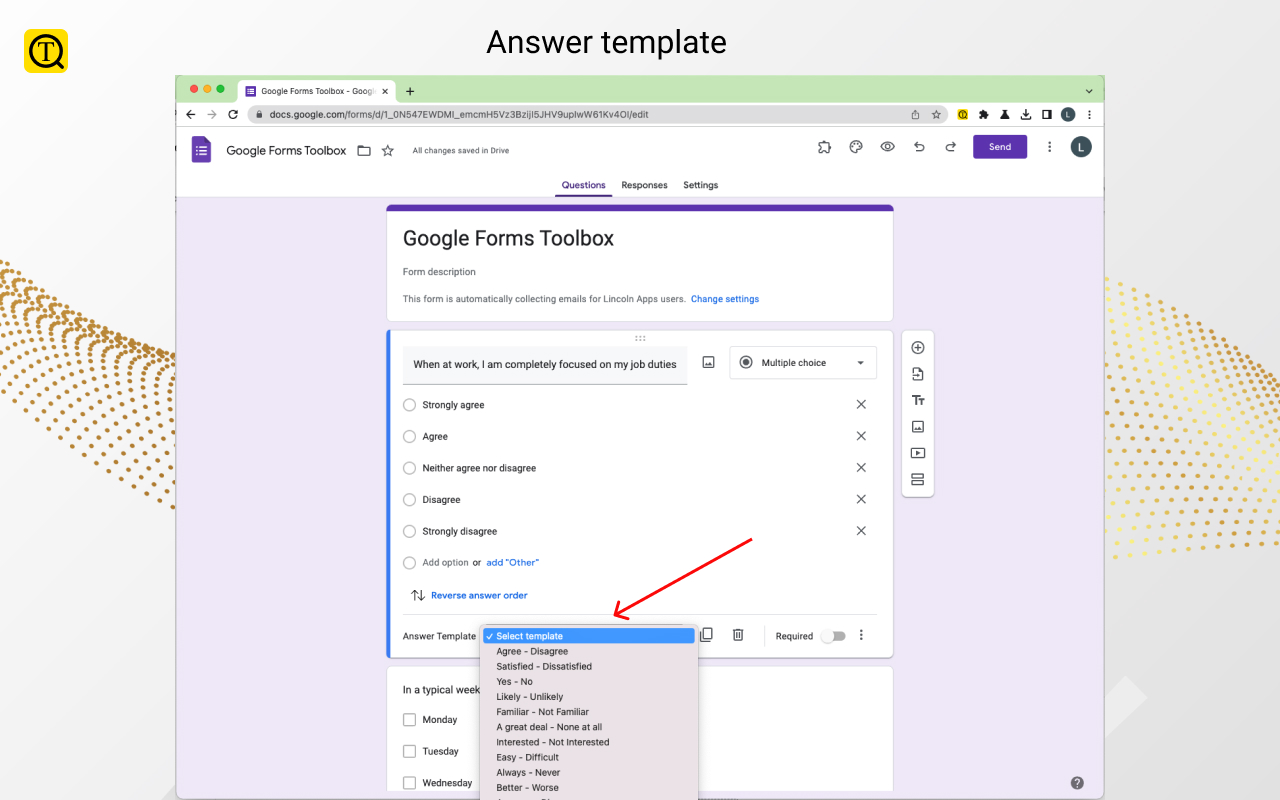
Task: Click the redo arrow icon
Action: click(950, 147)
